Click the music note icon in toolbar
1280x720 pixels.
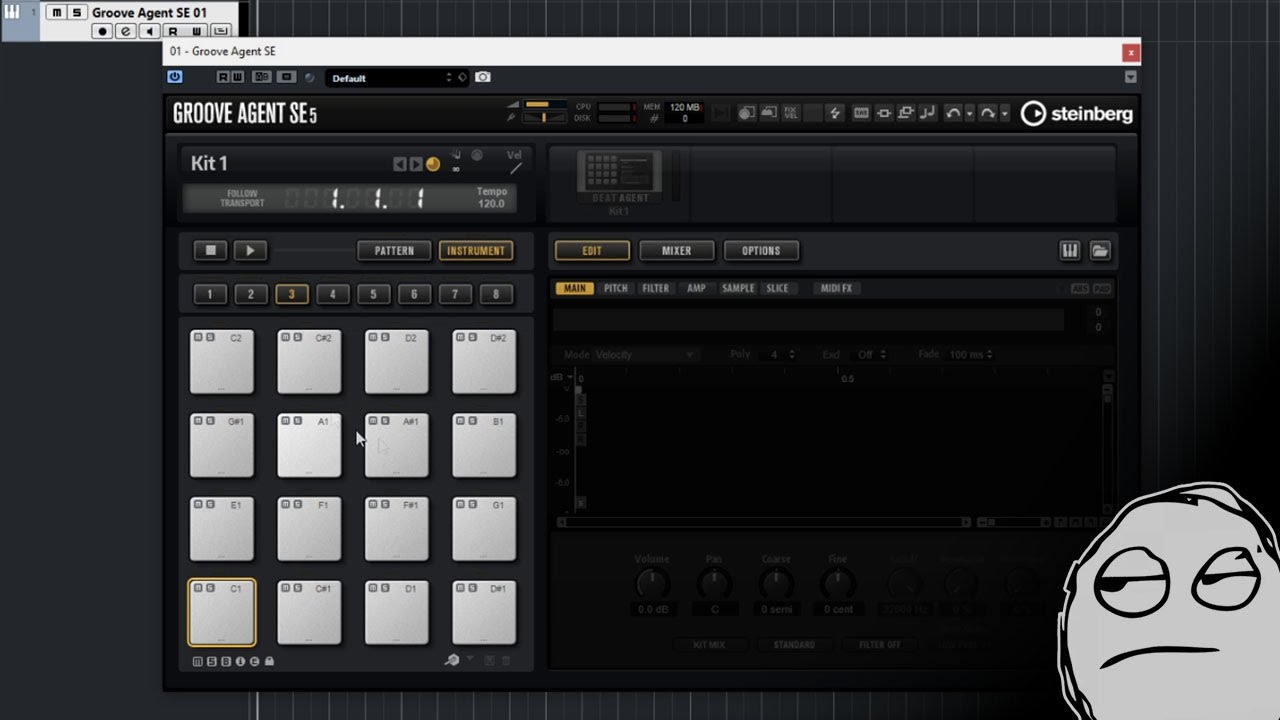click(927, 113)
